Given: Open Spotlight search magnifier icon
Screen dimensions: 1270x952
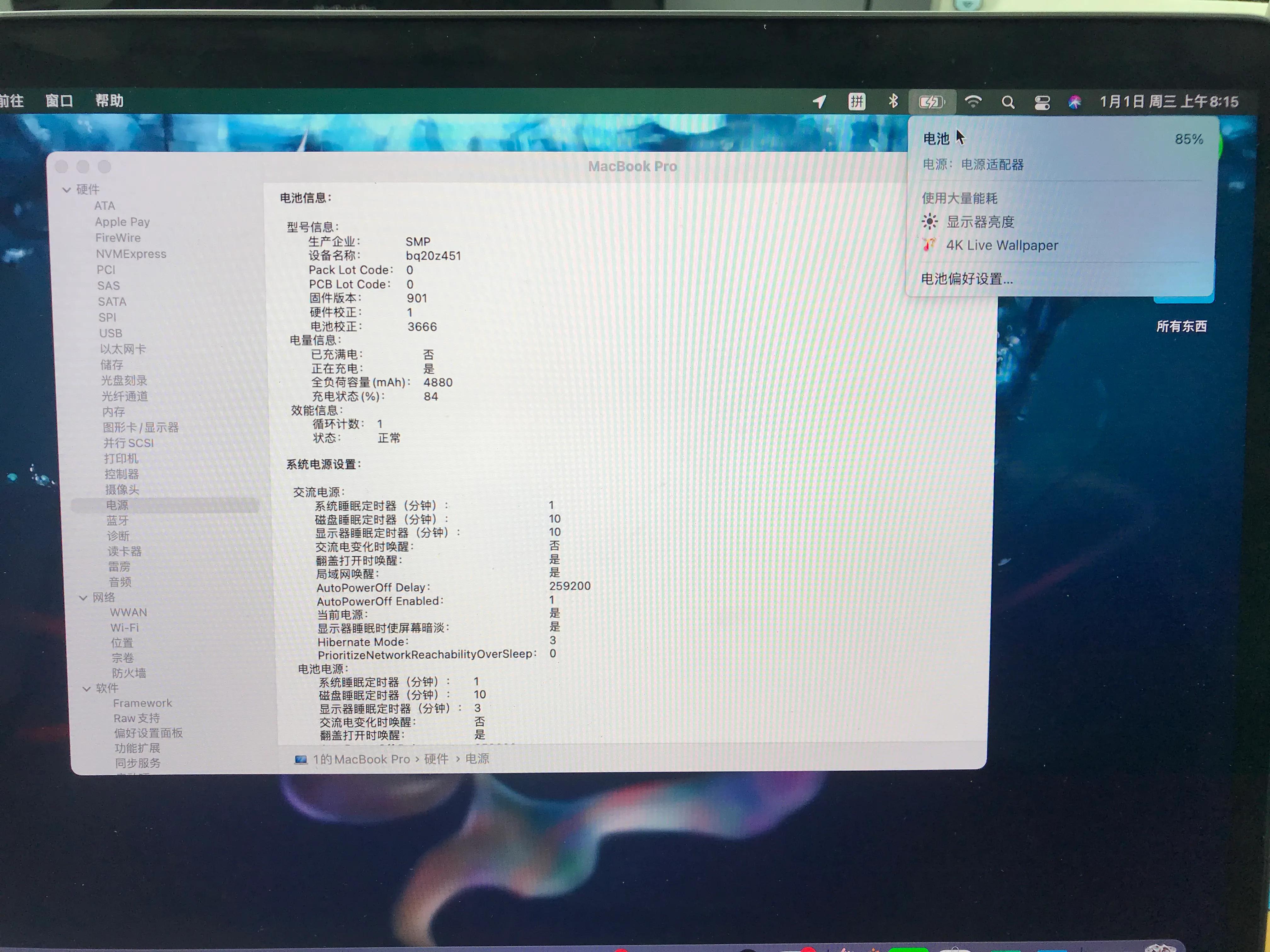Looking at the screenshot, I should pos(1008,102).
